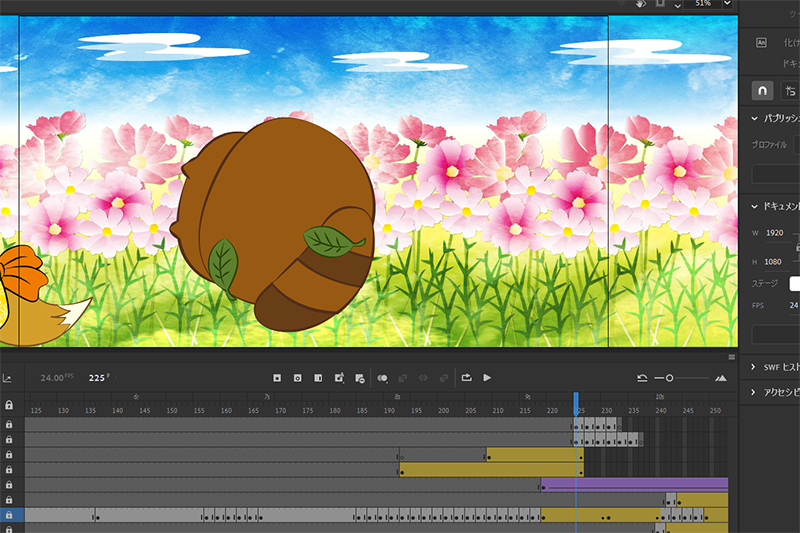Expand the SWF ヒストリー section
The width and height of the screenshot is (800, 533).
(753, 367)
